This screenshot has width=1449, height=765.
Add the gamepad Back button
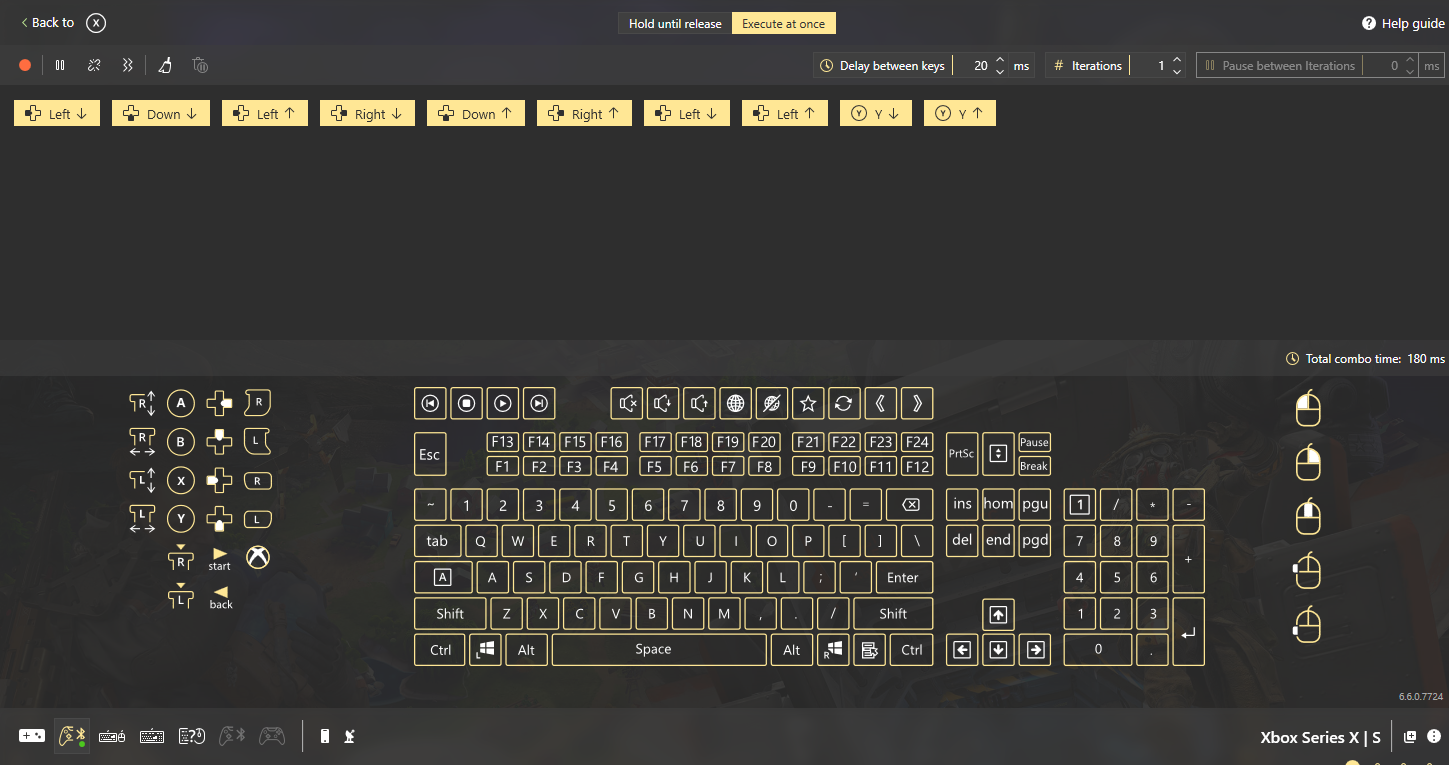[221, 597]
